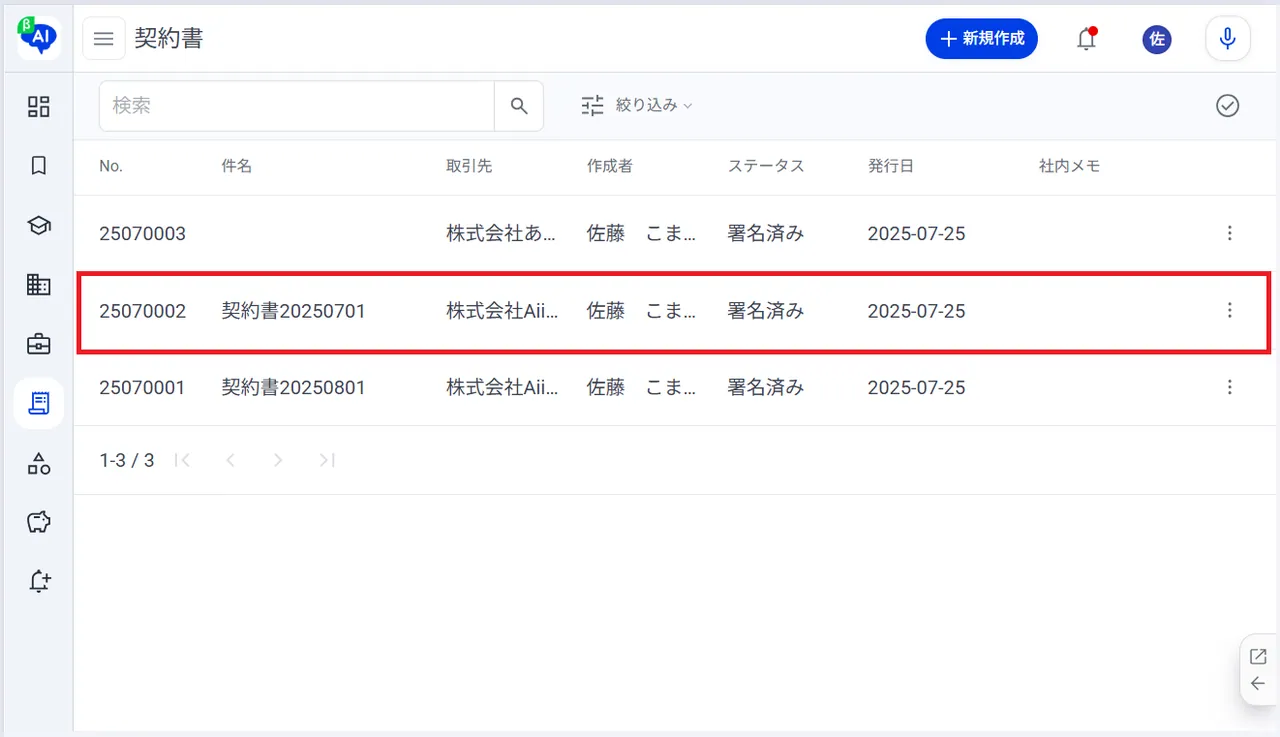This screenshot has height=737, width=1280.
Task: Click the magnifier search button
Action: click(519, 106)
